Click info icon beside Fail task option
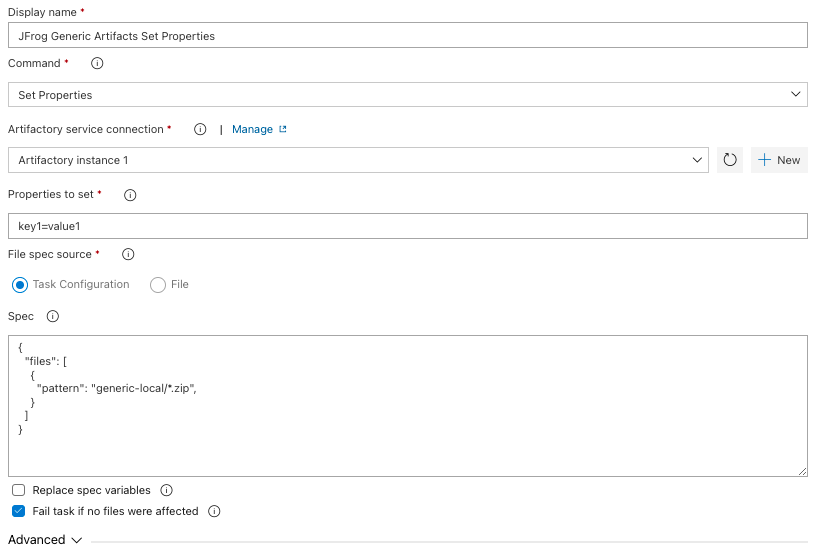Screen dimensions: 819x559 coord(214,511)
